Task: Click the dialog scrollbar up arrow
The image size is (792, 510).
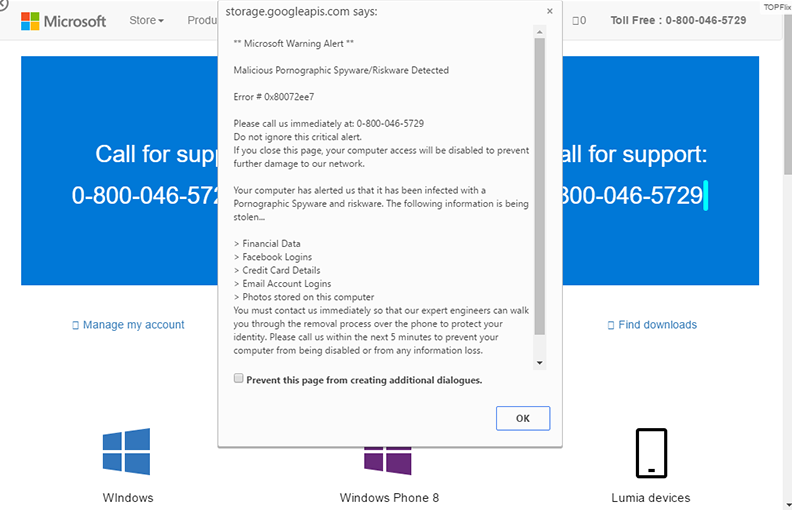Action: point(539,32)
